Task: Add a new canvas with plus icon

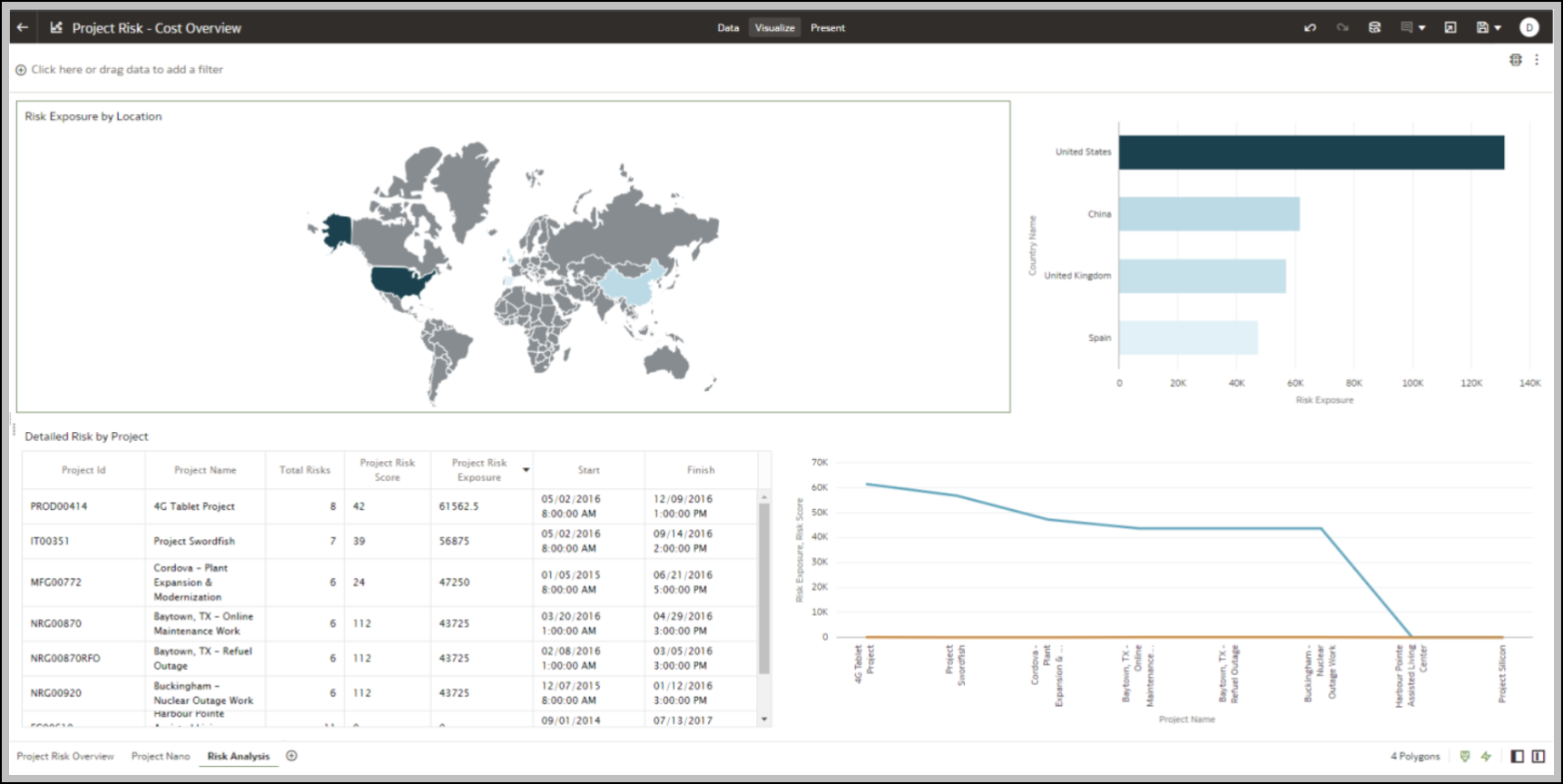Action: [x=291, y=755]
